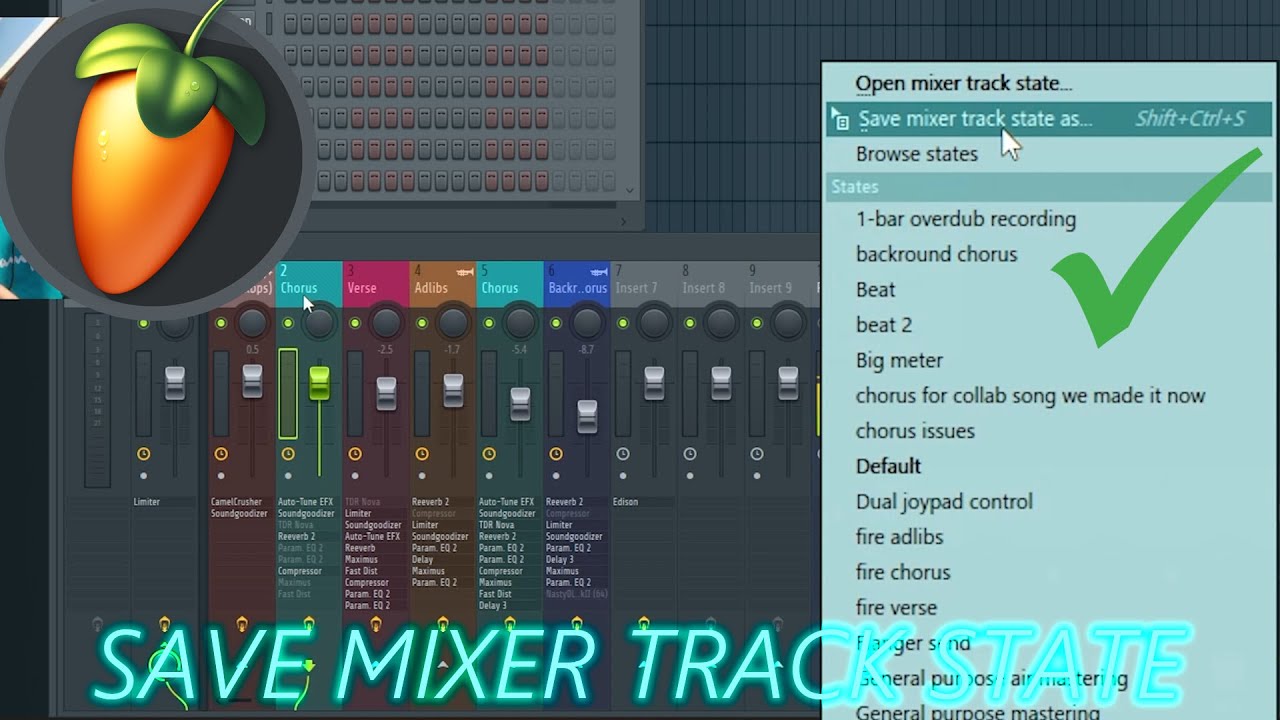
Task: Load the backround chorus state
Action: [936, 254]
